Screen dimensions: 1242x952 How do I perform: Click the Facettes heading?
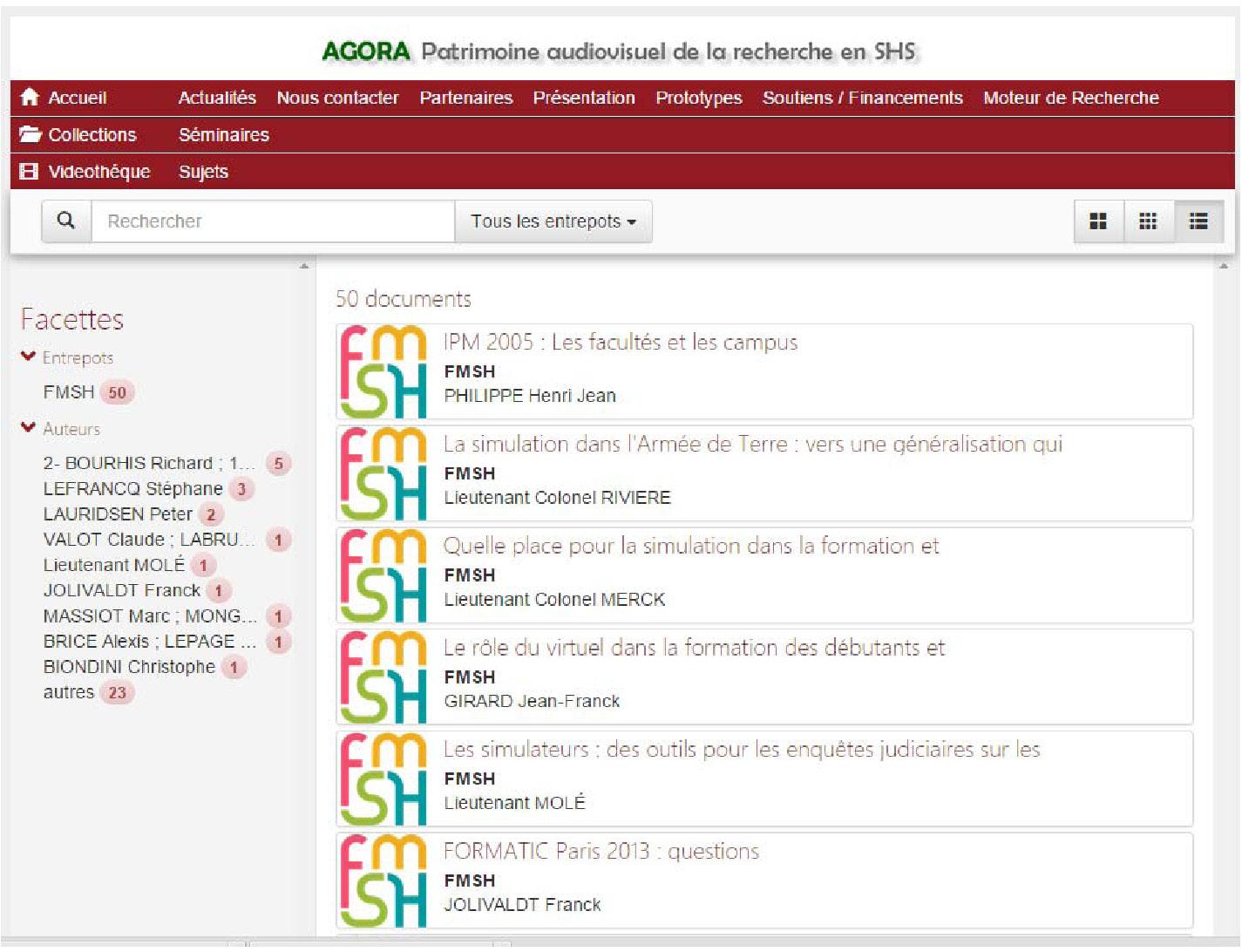(72, 319)
